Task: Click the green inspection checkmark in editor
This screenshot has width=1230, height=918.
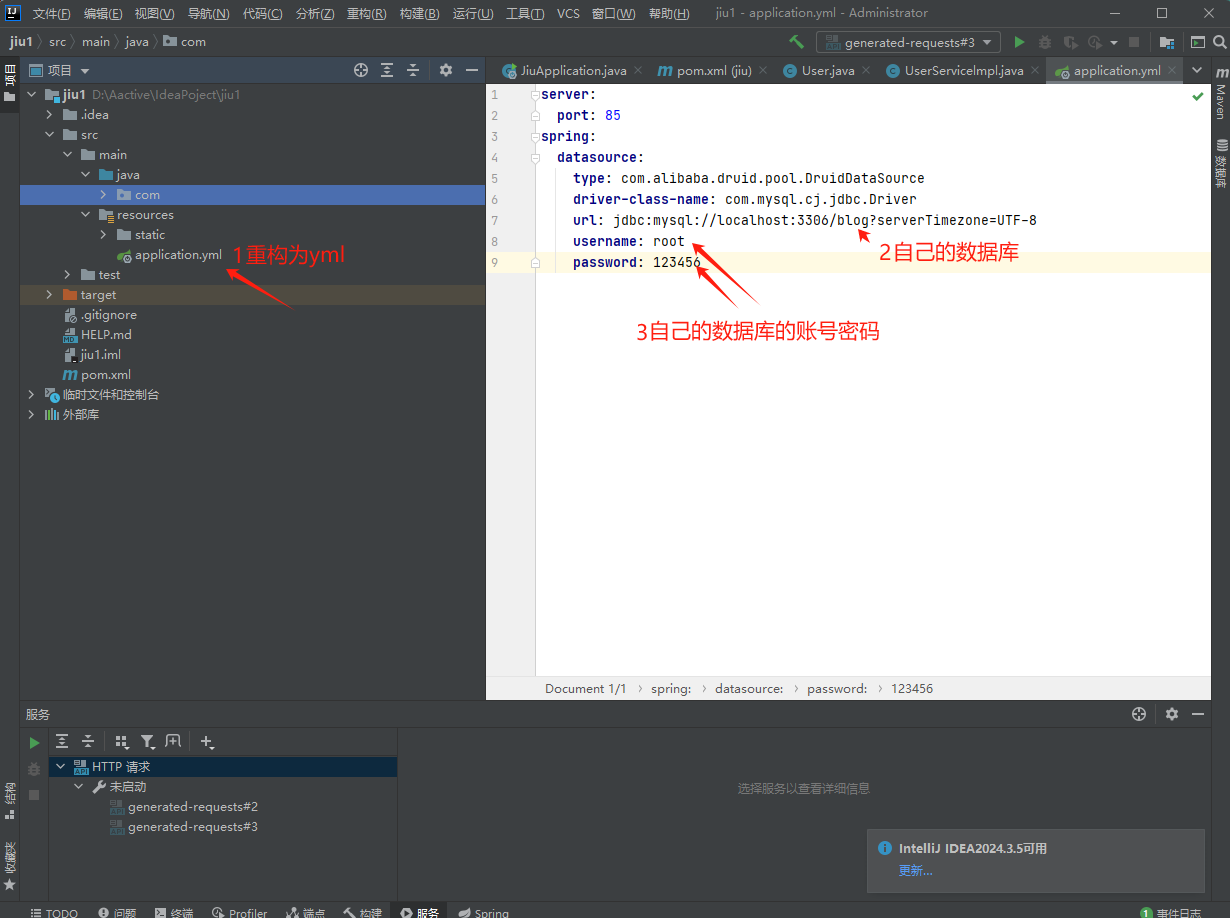Action: [x=1198, y=96]
